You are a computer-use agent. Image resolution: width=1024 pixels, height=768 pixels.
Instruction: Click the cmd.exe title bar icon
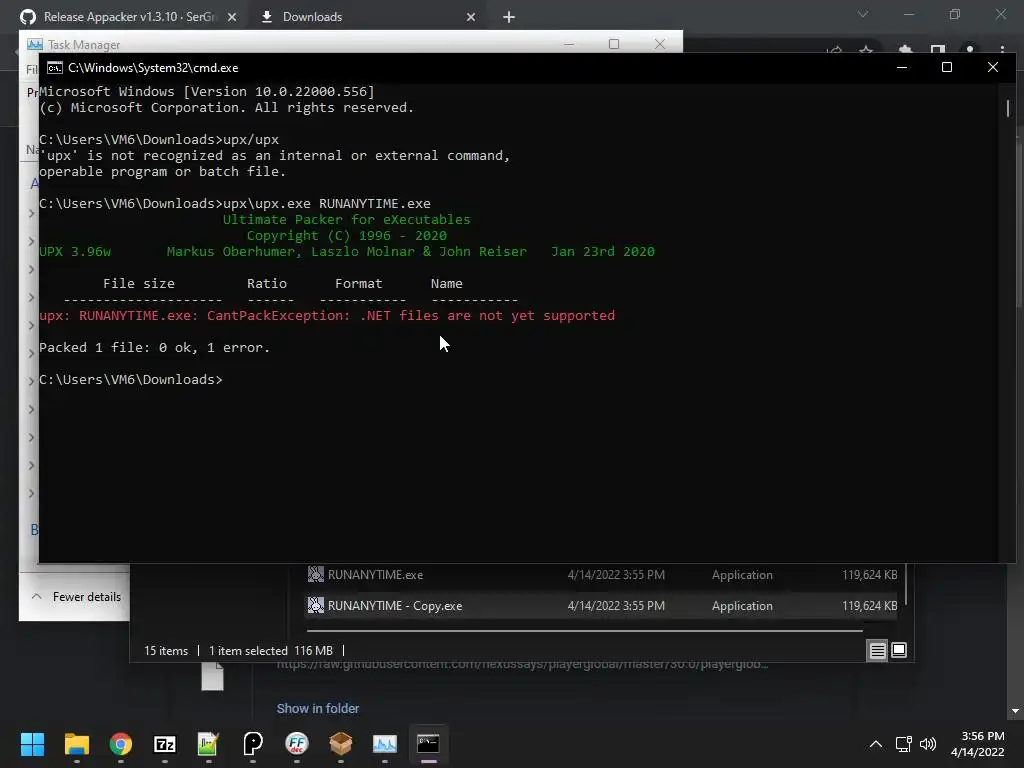(x=55, y=68)
